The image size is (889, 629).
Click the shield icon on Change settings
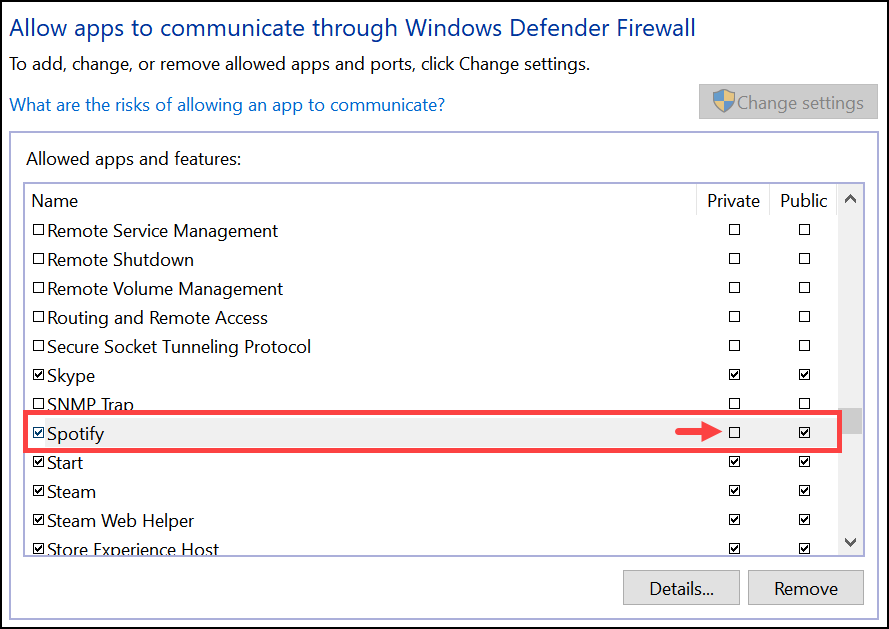721,100
